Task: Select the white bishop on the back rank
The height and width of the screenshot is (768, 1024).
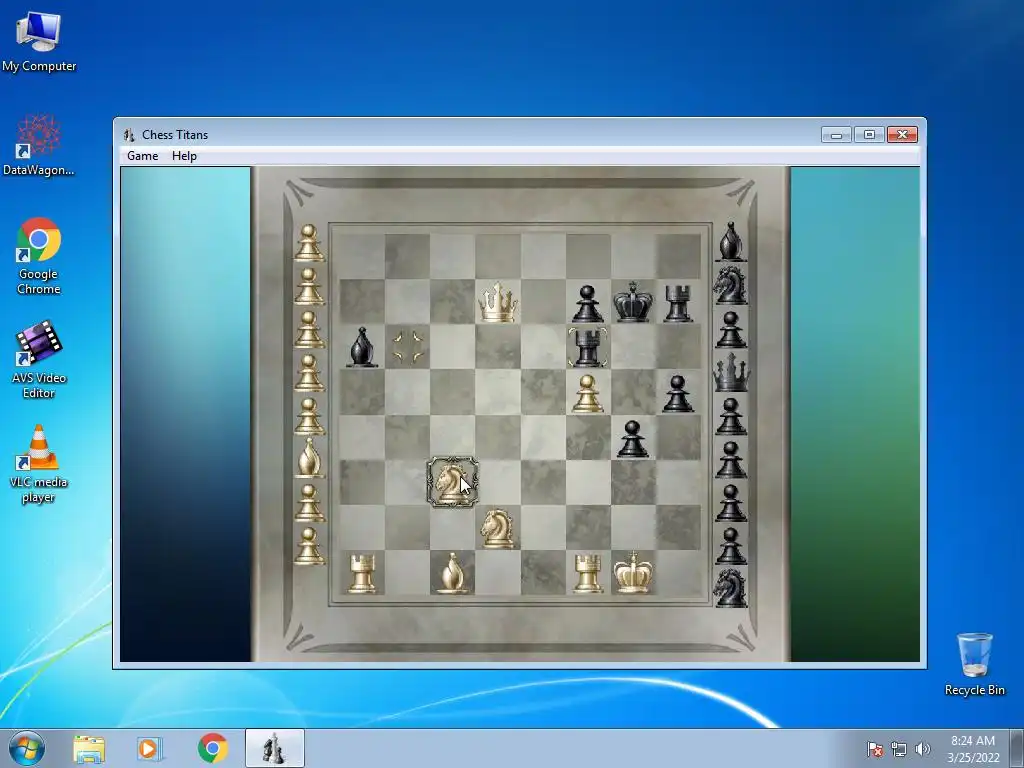Action: (452, 573)
